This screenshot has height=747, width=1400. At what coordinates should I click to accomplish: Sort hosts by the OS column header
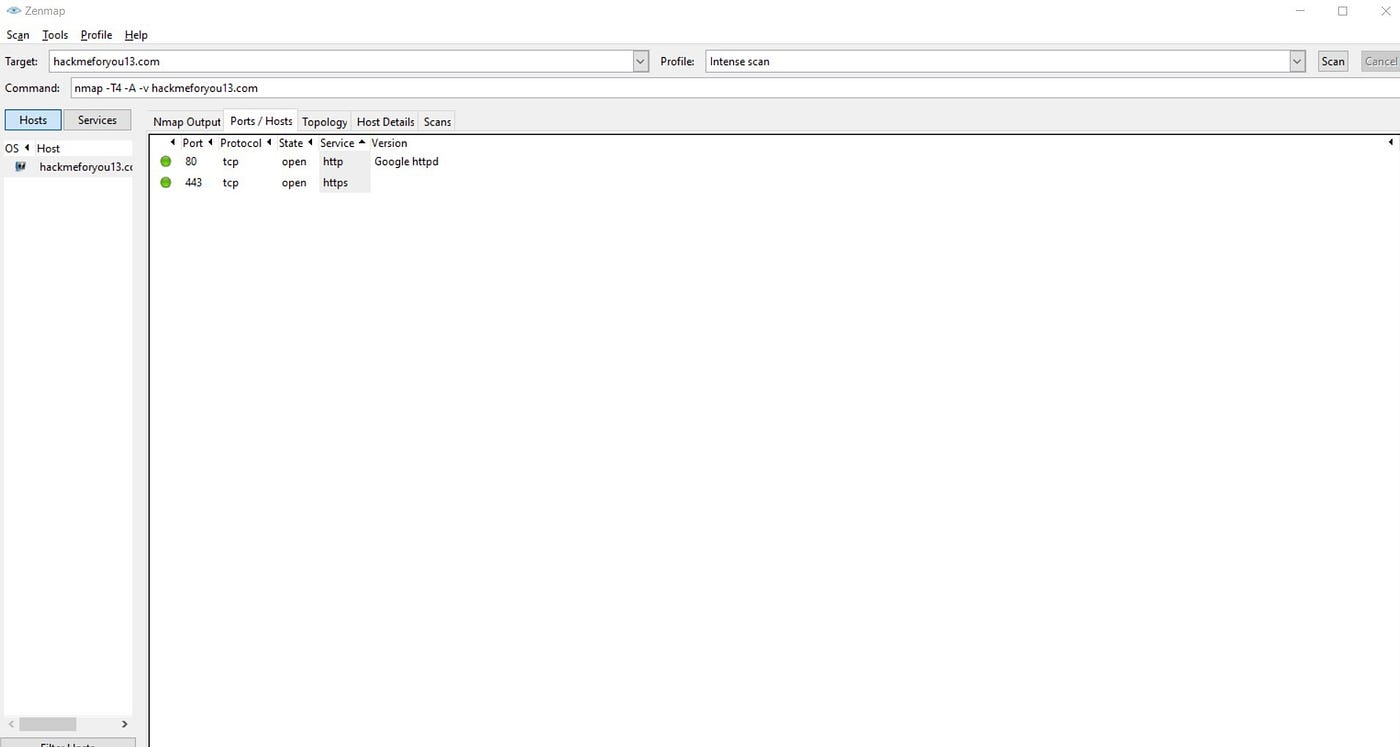(x=12, y=148)
